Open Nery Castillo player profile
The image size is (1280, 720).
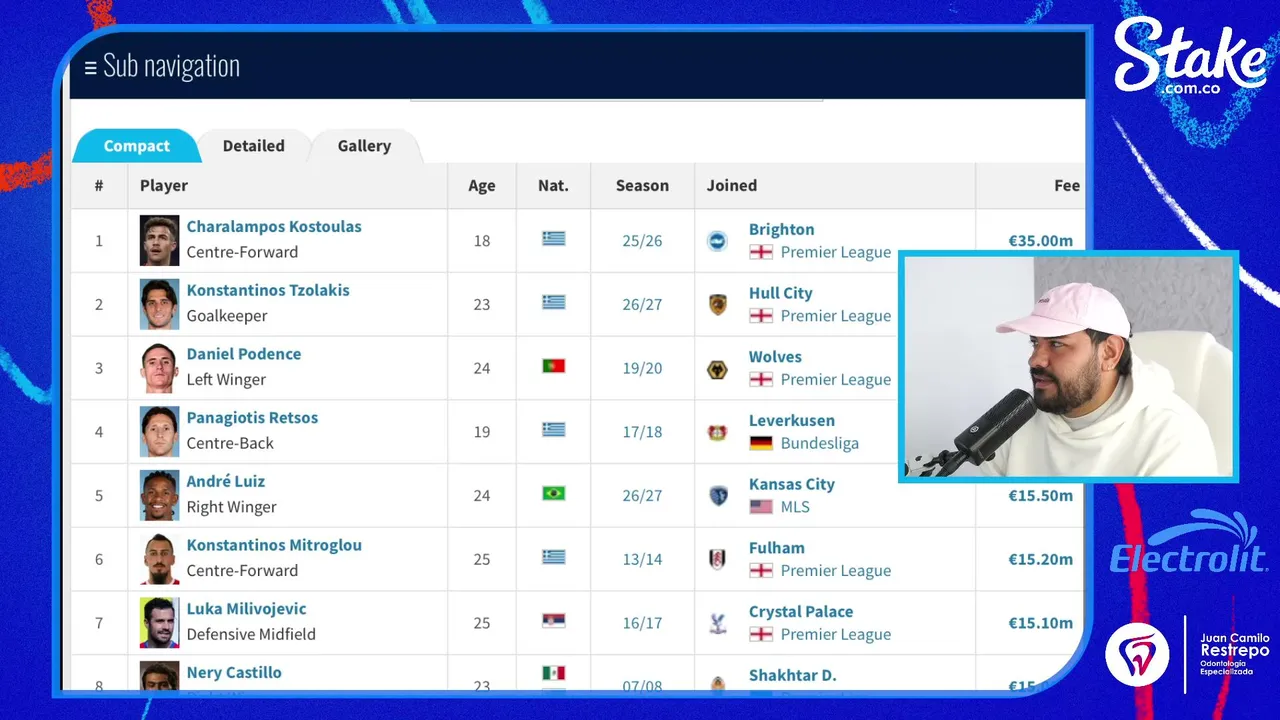pos(234,672)
